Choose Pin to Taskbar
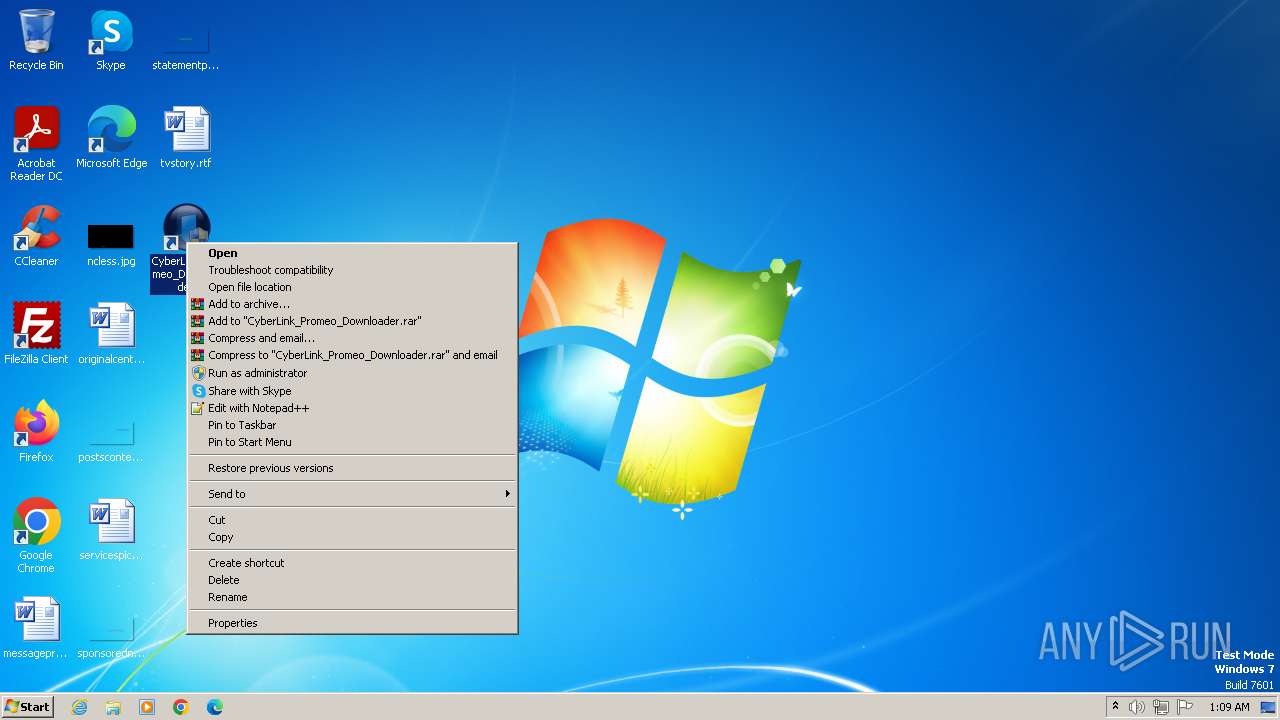The image size is (1280, 720). [353, 425]
